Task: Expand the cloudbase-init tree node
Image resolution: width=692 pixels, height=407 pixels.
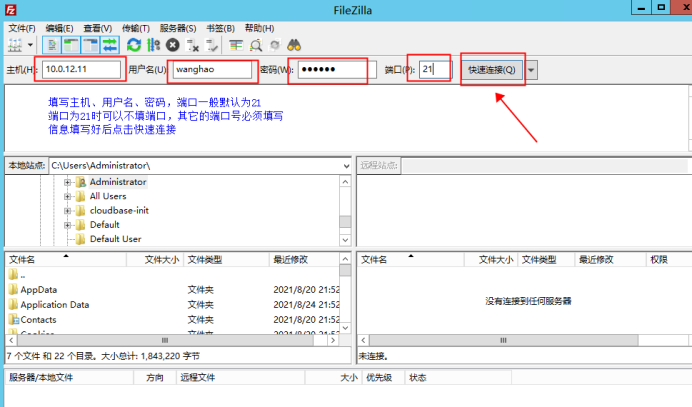Action: [68, 211]
